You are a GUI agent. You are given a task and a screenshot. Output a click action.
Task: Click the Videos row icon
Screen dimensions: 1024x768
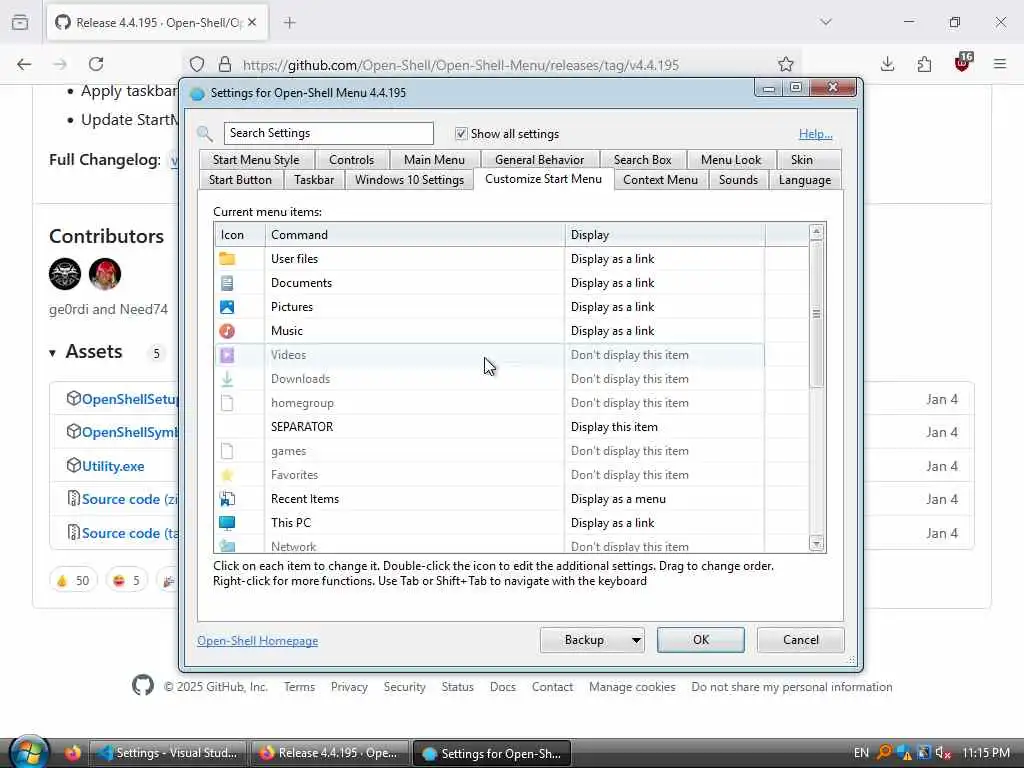tap(227, 355)
